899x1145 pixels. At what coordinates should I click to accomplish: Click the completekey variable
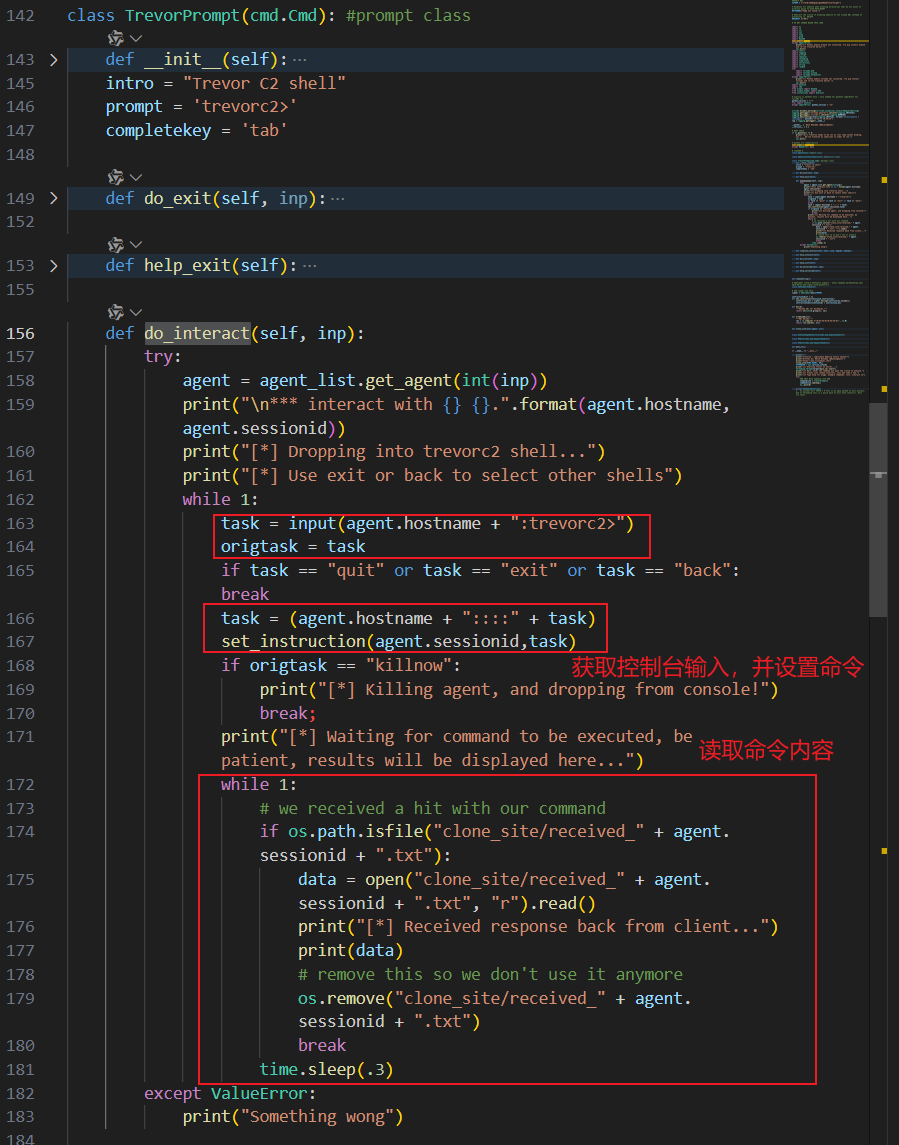158,131
